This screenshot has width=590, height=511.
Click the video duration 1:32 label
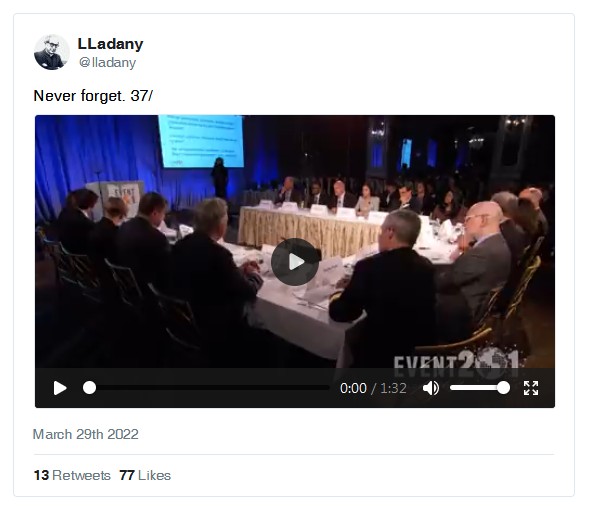click(x=393, y=388)
